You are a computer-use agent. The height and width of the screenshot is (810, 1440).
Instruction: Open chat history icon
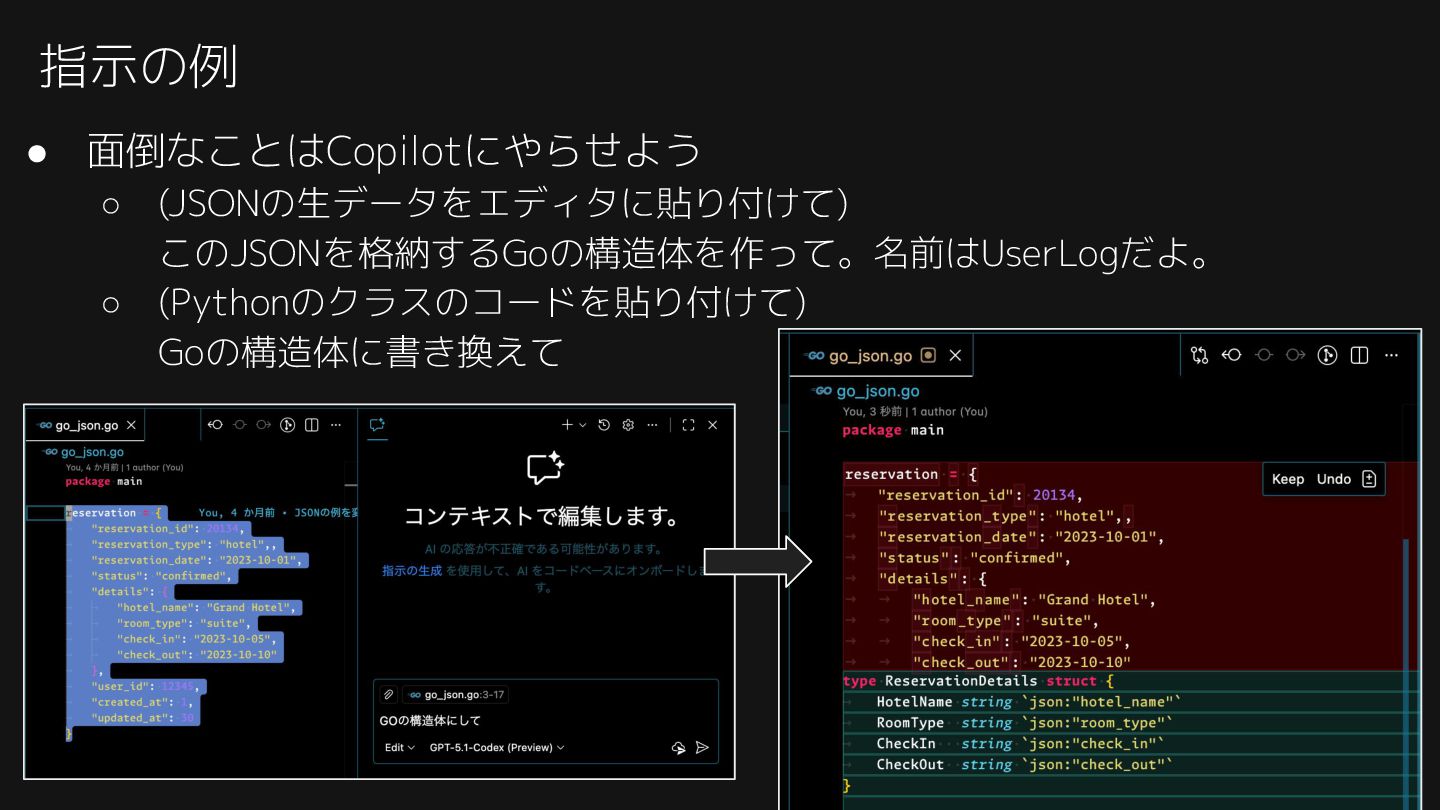[x=604, y=425]
